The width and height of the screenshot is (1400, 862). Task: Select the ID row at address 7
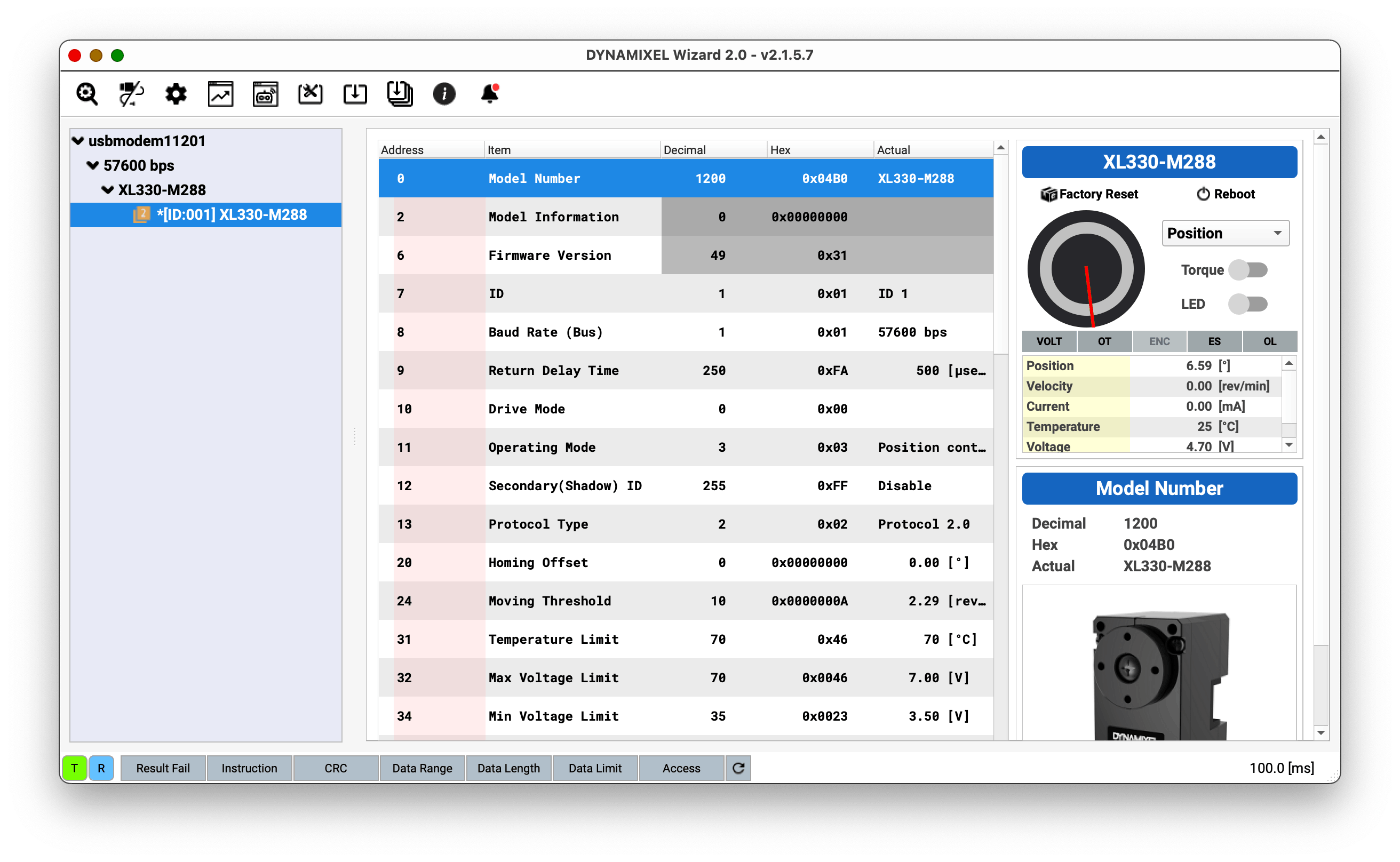(x=686, y=294)
